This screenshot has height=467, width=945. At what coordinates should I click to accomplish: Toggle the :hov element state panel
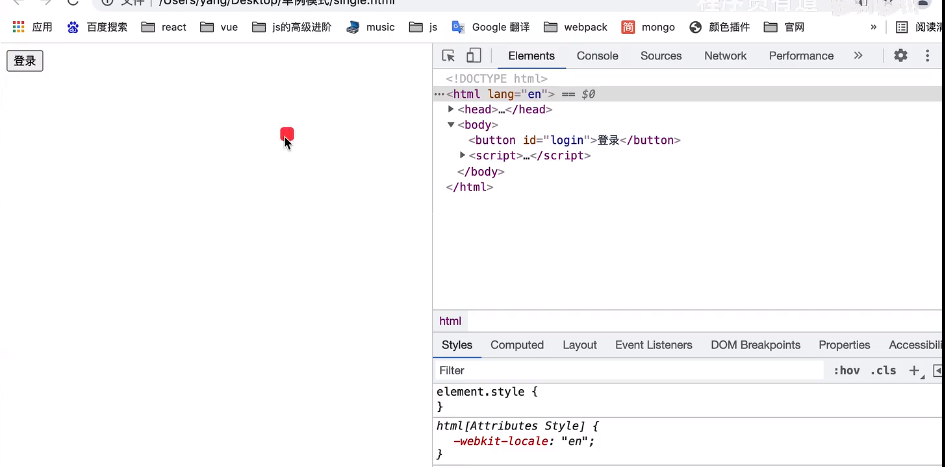846,371
